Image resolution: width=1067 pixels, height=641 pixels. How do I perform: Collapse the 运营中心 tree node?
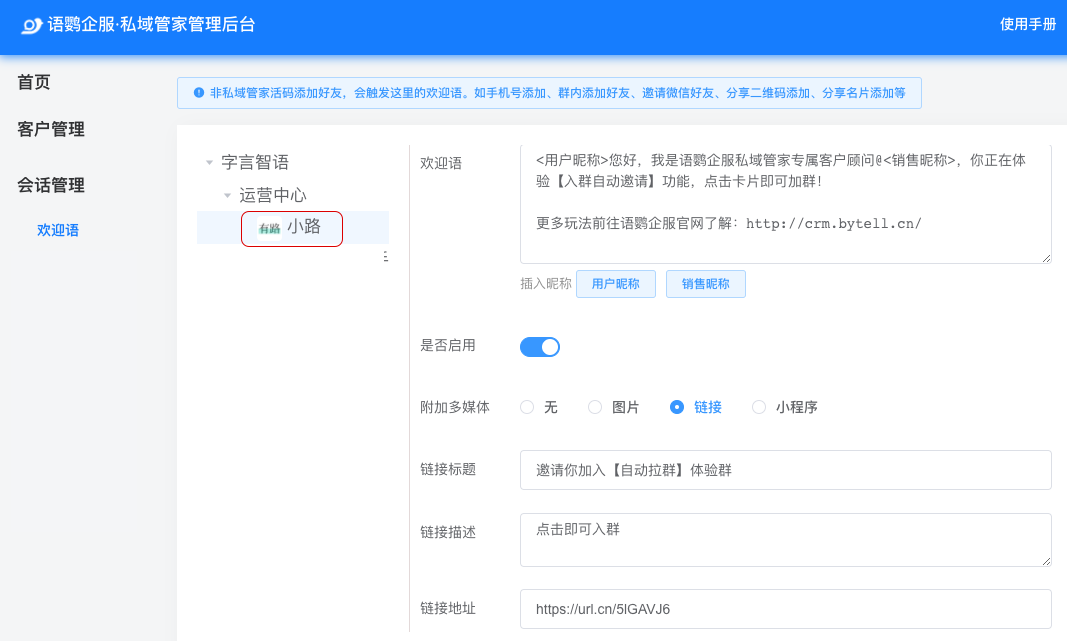click(227, 195)
